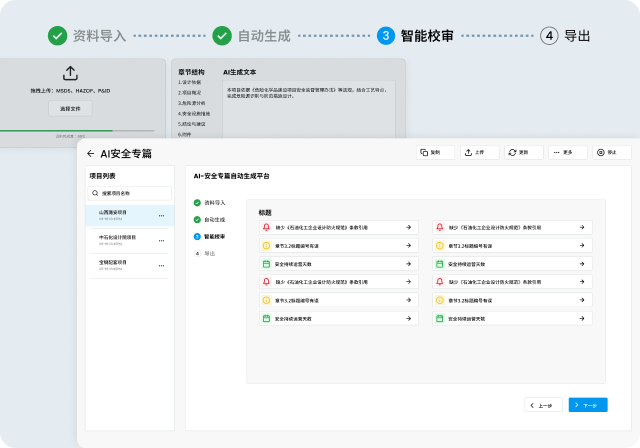Open the ellipsis menu for 中石化设计院项目
The height and width of the screenshot is (448, 640).
161,241
